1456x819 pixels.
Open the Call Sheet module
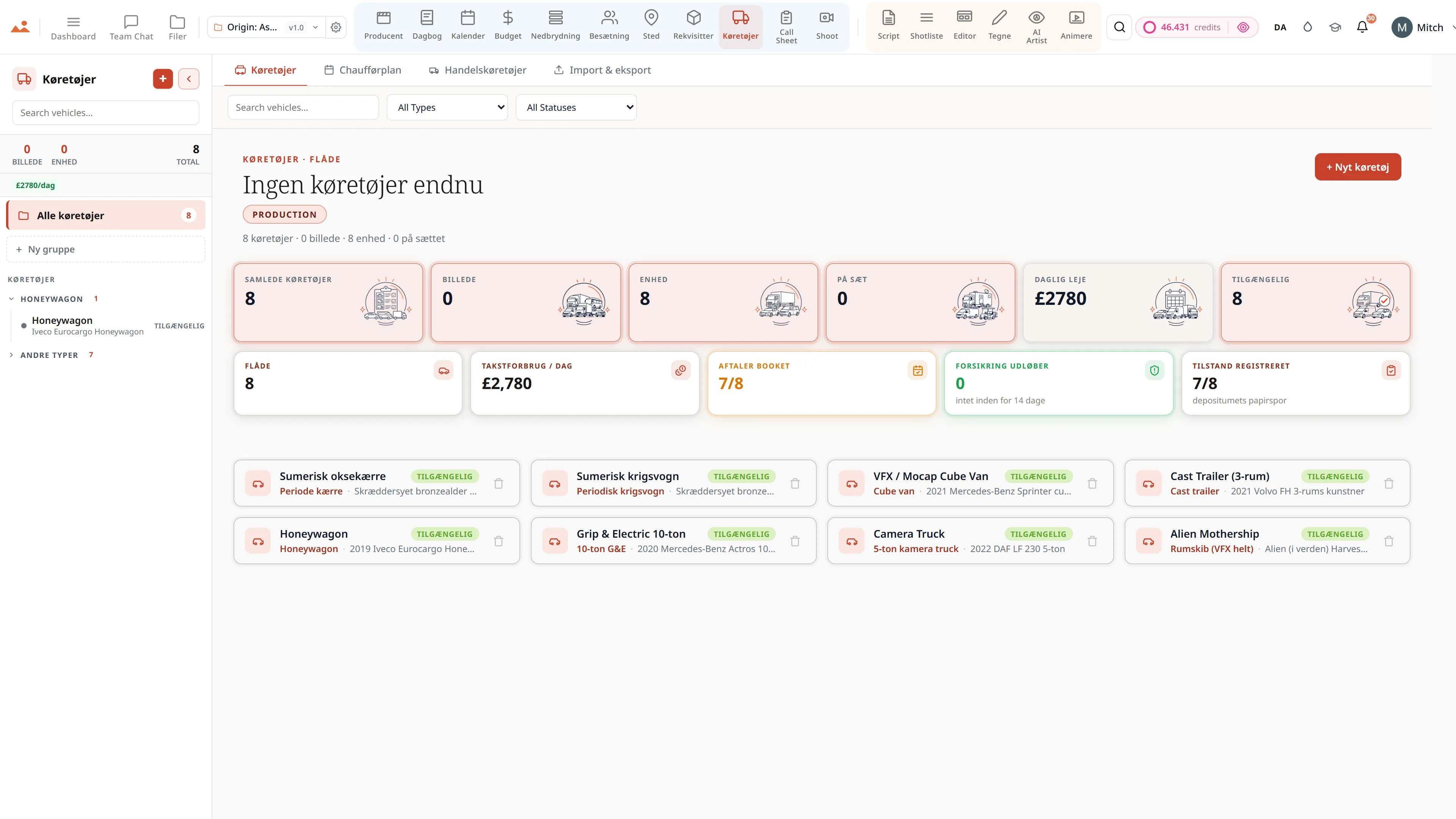click(x=786, y=27)
